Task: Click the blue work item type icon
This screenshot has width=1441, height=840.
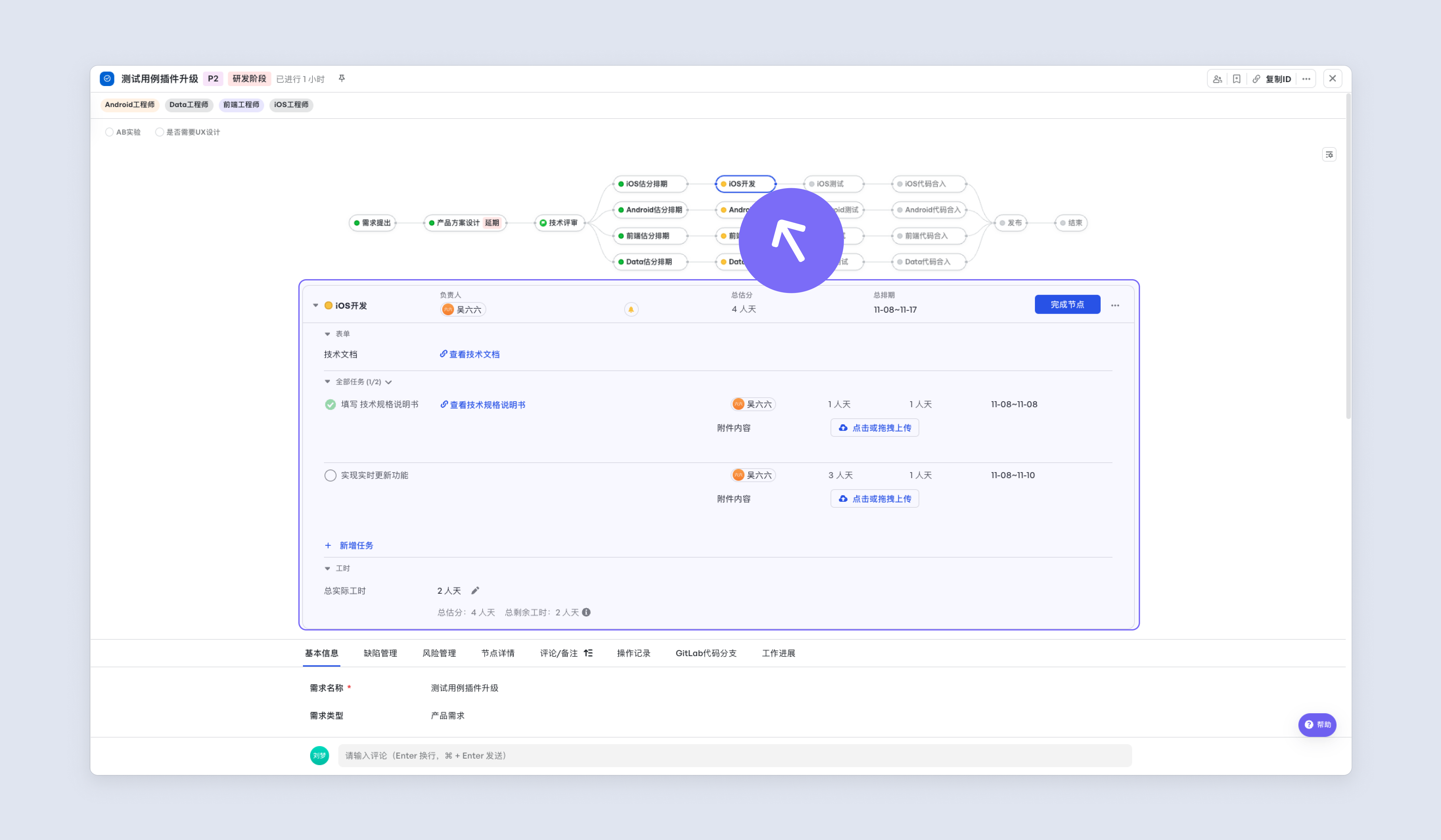Action: coord(107,78)
